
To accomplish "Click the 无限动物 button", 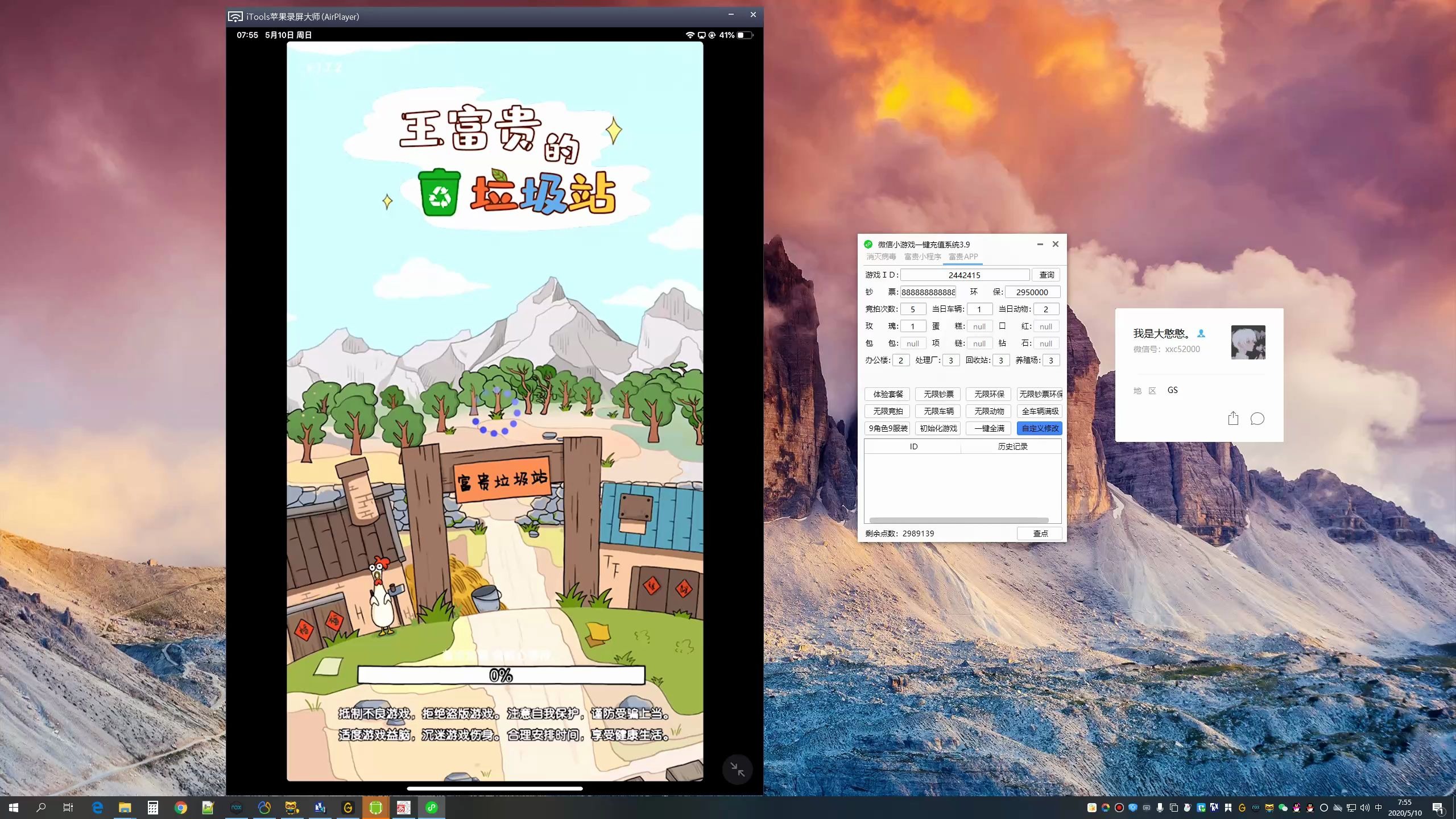I will click(x=988, y=411).
